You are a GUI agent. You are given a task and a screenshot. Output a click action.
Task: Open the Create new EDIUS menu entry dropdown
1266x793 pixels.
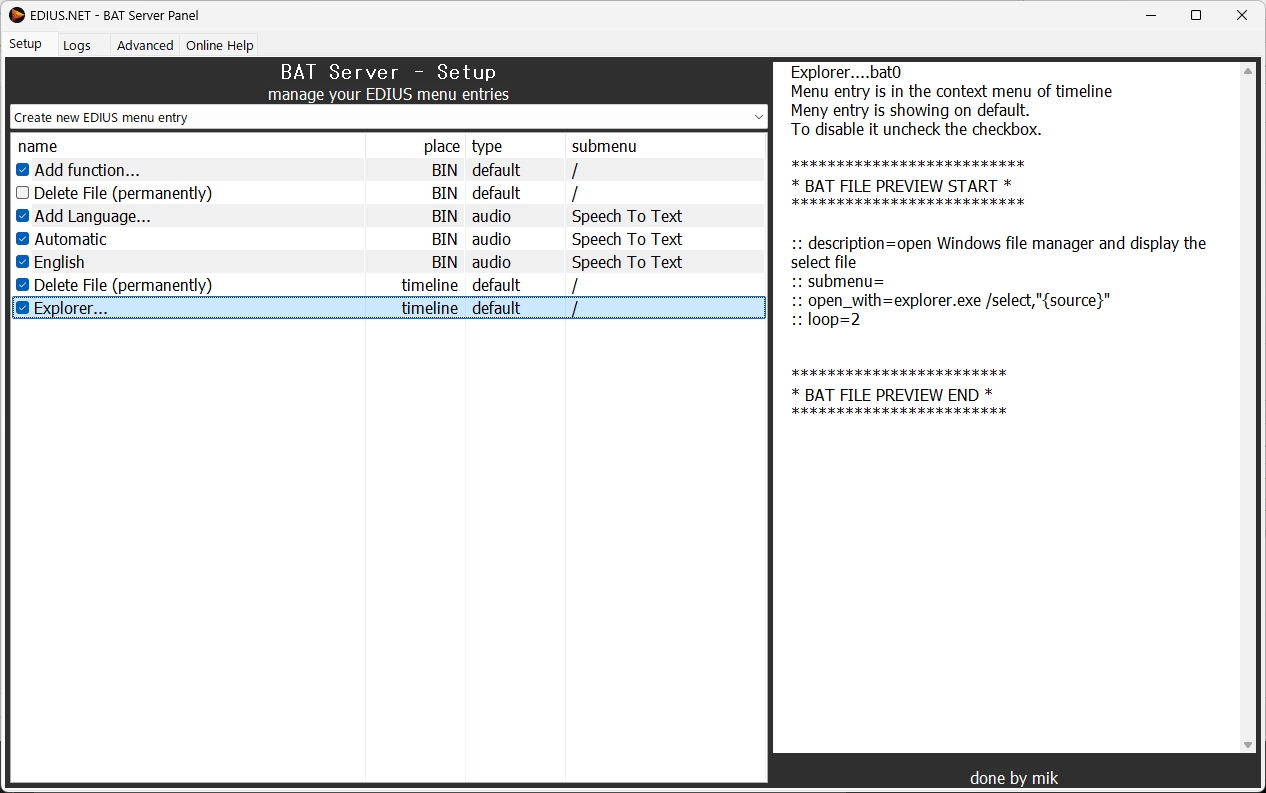click(388, 117)
